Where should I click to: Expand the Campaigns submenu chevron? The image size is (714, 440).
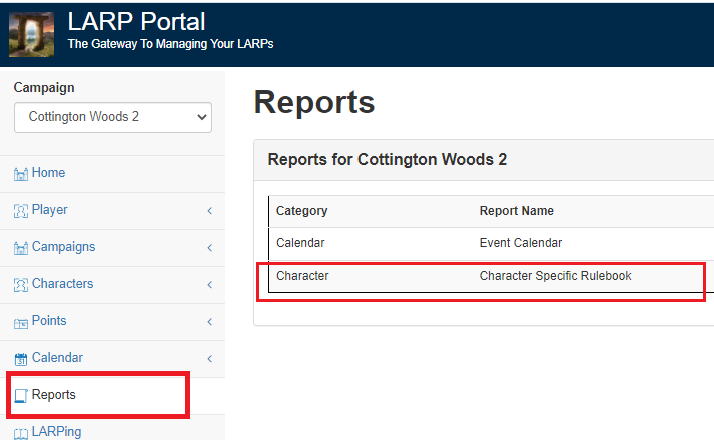pyautogui.click(x=209, y=248)
